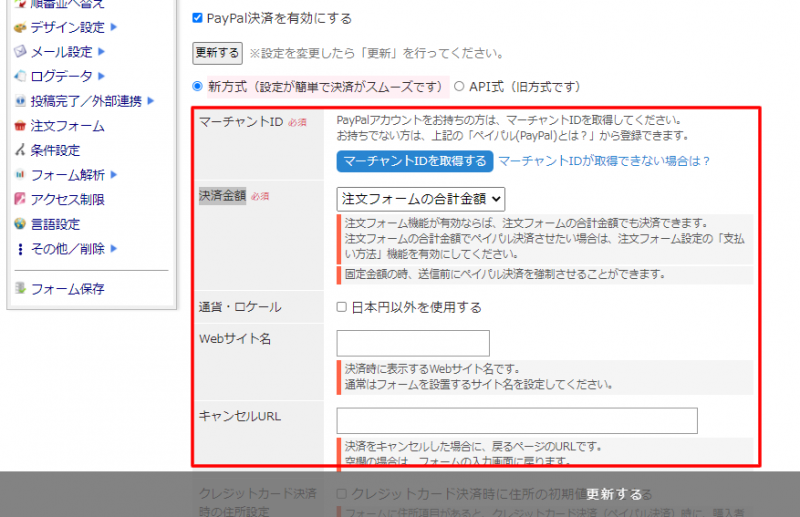Click the Webサイト名 text field

click(413, 343)
